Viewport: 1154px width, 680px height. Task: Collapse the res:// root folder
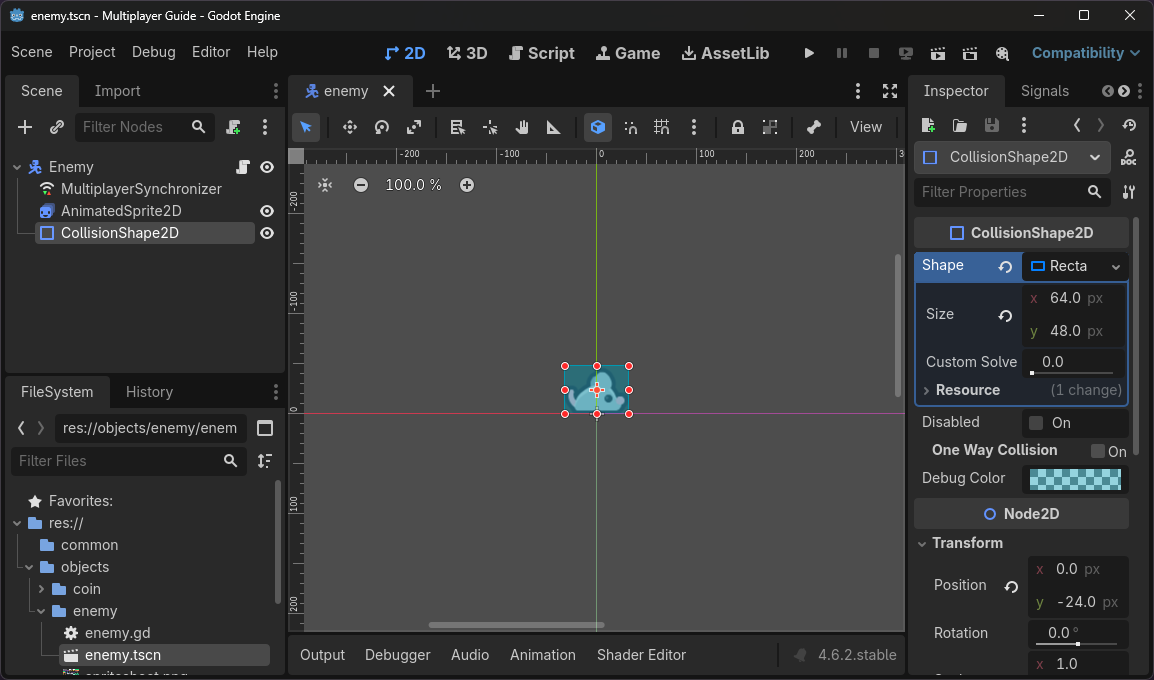click(17, 523)
